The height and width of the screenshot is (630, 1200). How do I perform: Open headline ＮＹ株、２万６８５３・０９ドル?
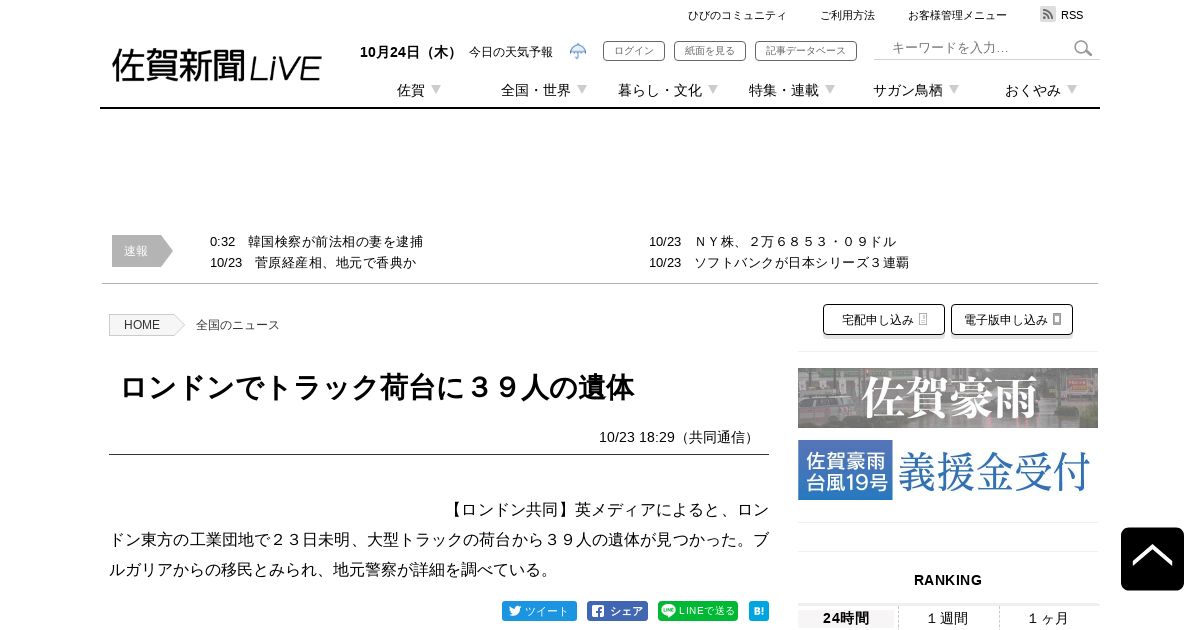tap(795, 242)
